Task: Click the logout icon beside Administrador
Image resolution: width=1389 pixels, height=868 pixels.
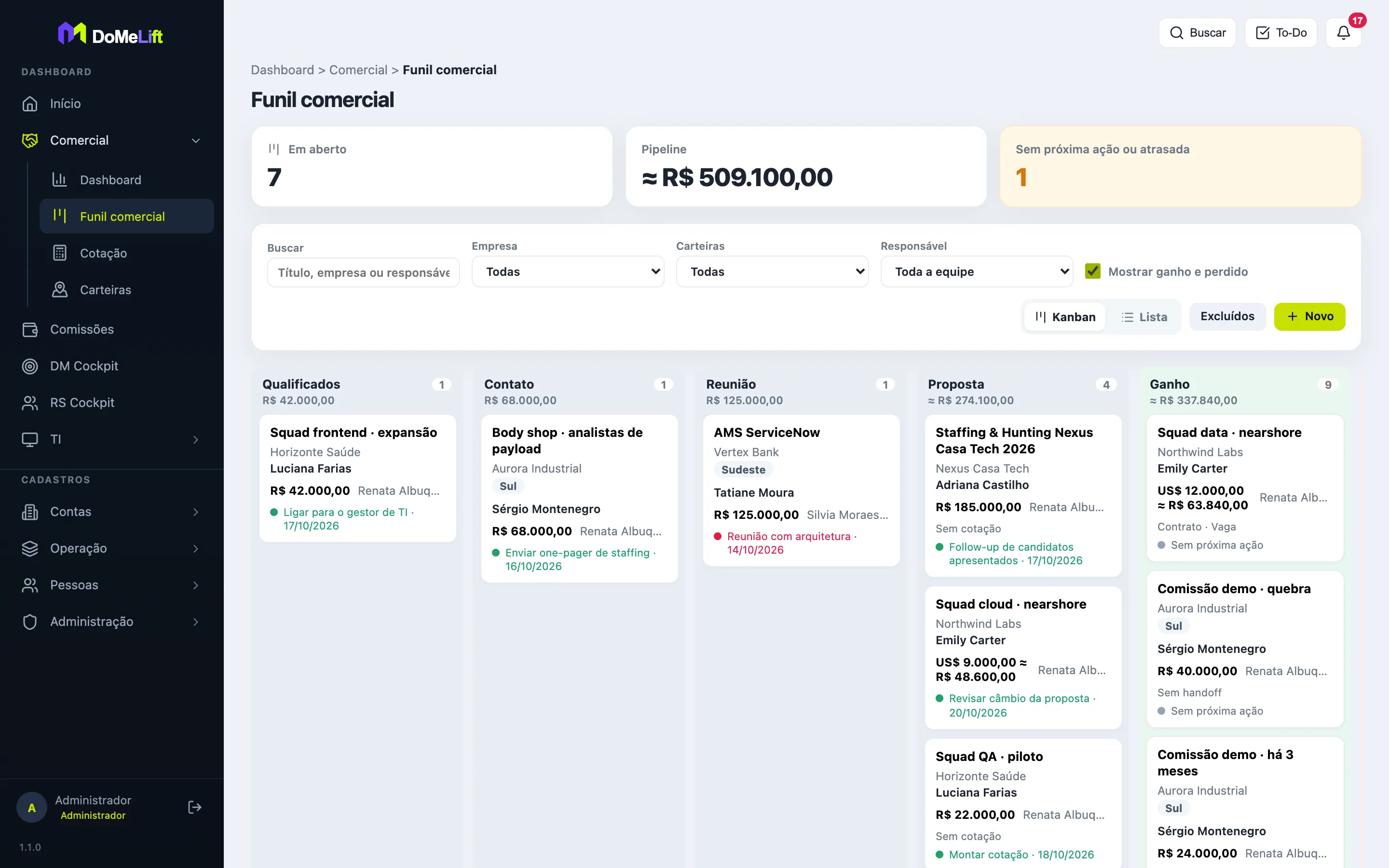Action: click(x=194, y=807)
